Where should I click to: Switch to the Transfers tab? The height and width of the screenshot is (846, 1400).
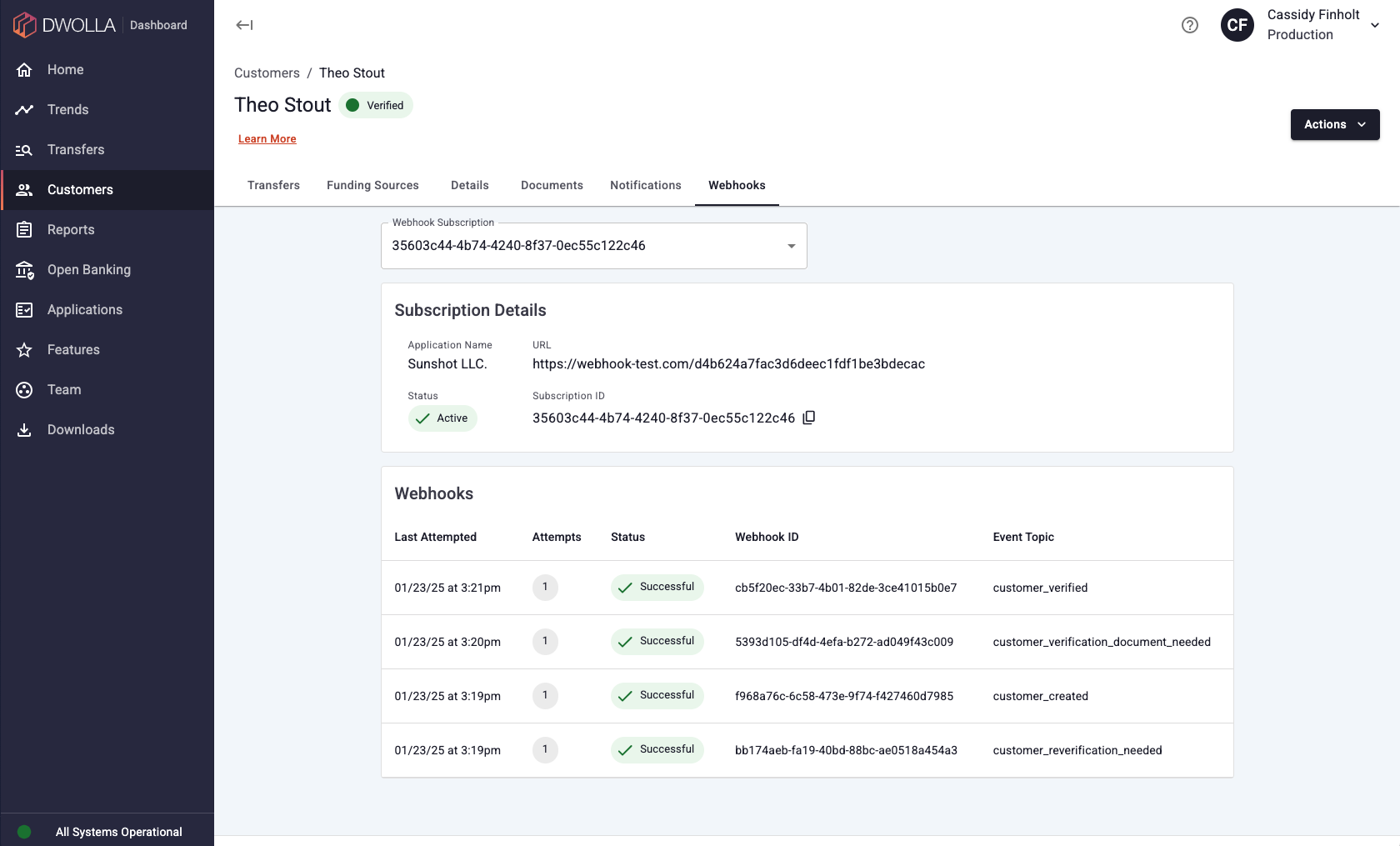pos(273,185)
